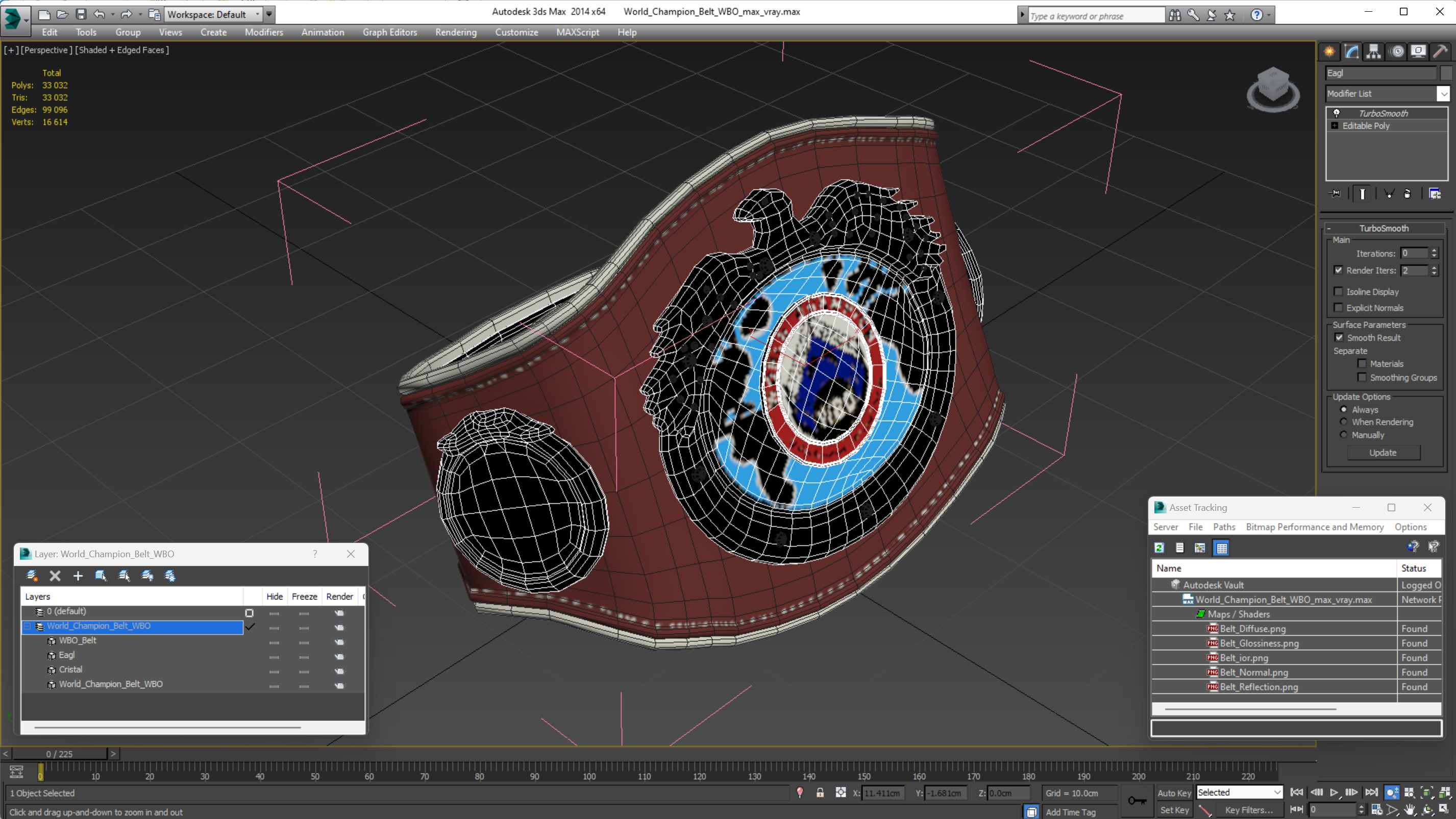
Task: Click the Pan View hand icon
Action: tap(1410, 810)
